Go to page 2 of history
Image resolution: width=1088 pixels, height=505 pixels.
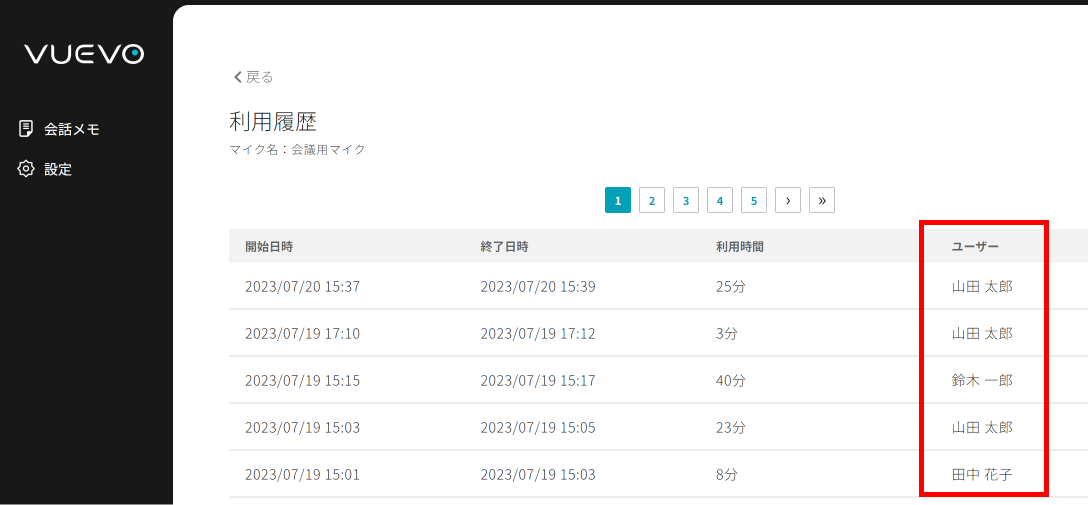[652, 200]
